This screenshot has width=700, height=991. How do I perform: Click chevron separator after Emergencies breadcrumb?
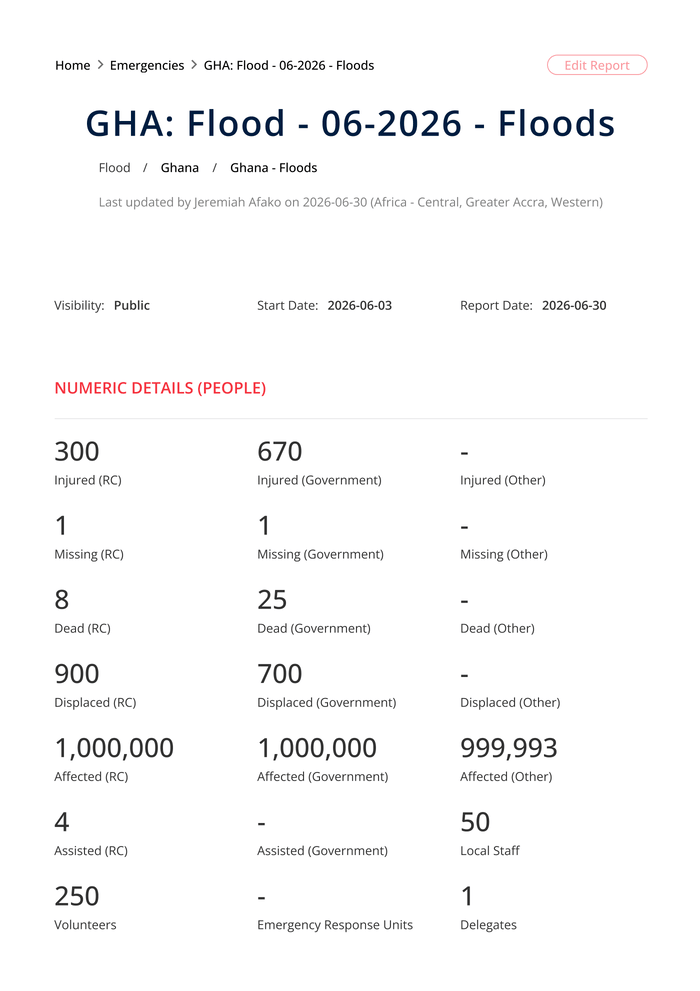pyautogui.click(x=194, y=66)
